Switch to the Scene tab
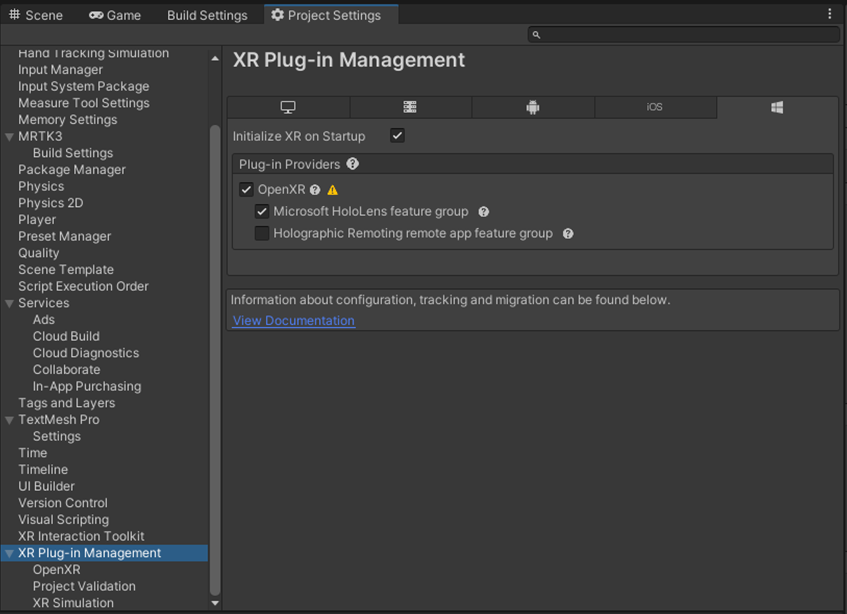The width and height of the screenshot is (847, 614). (36, 15)
